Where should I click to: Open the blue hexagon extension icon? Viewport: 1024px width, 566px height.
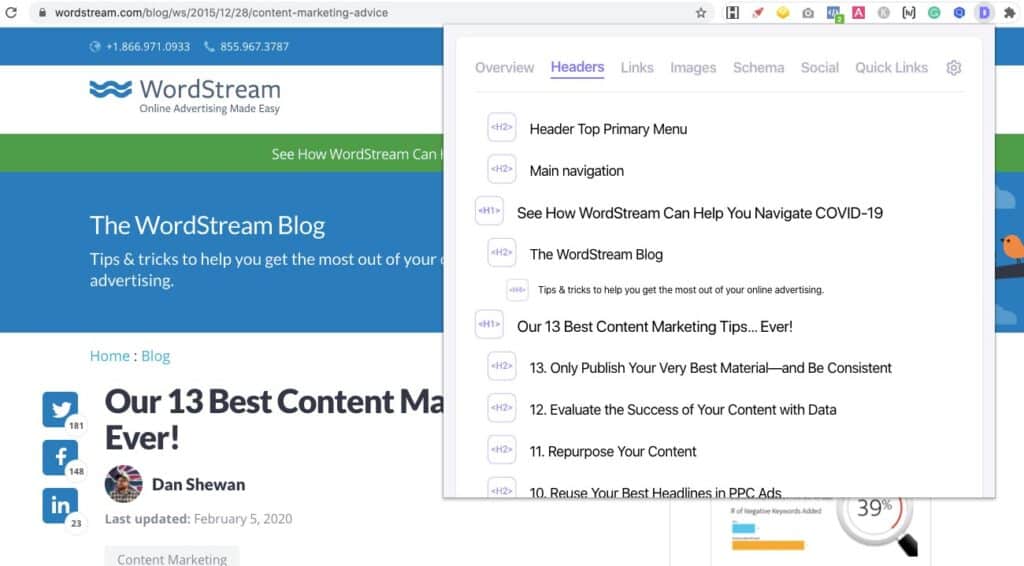959,12
